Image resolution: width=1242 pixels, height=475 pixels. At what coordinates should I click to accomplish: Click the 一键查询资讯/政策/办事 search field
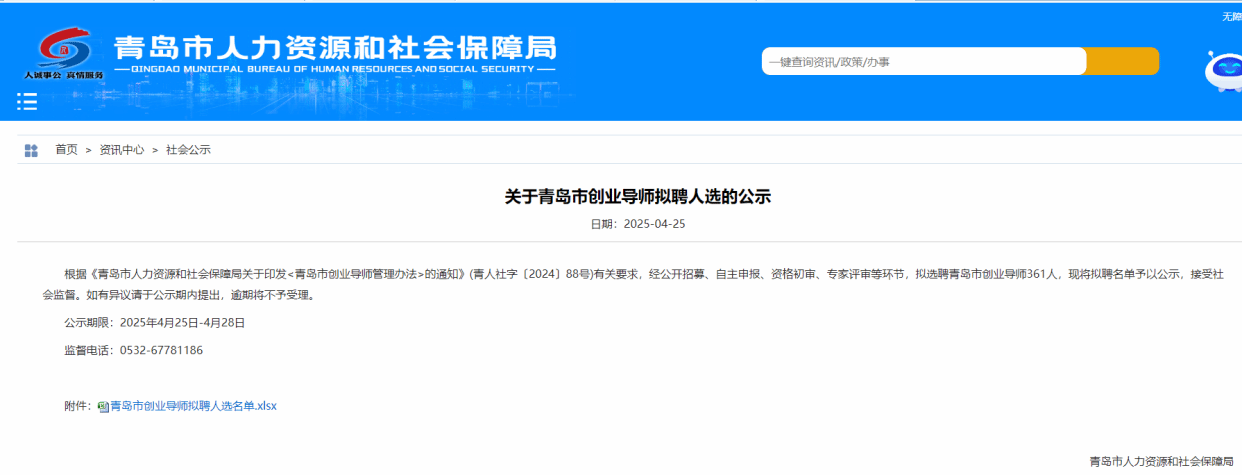coord(923,62)
